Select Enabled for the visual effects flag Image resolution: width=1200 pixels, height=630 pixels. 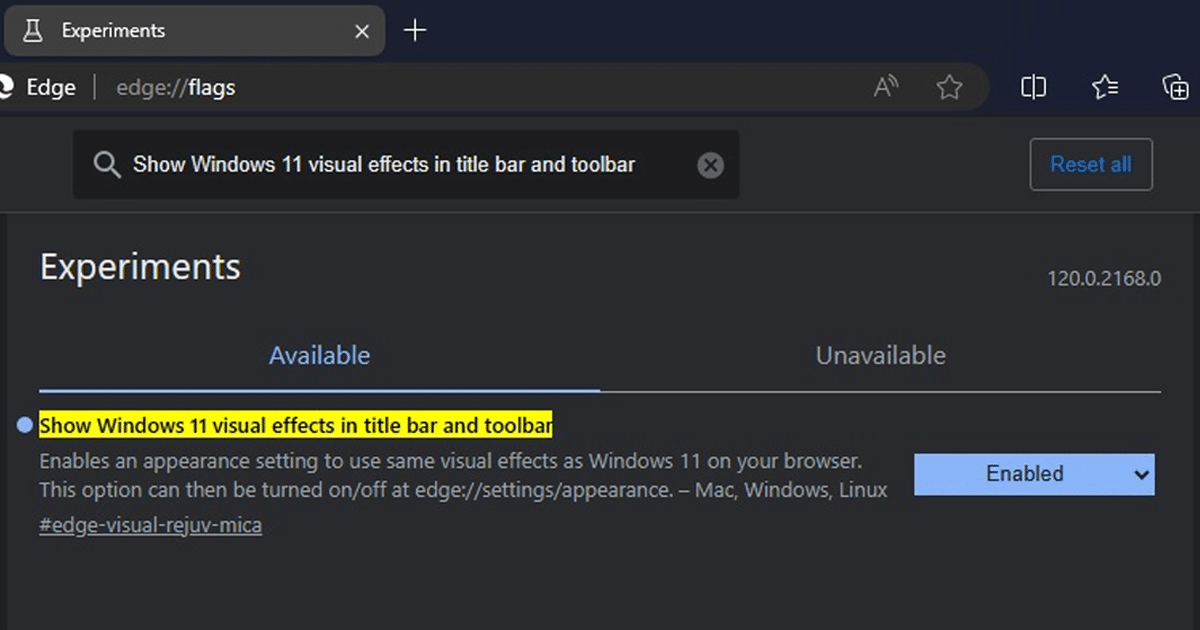(x=1034, y=474)
